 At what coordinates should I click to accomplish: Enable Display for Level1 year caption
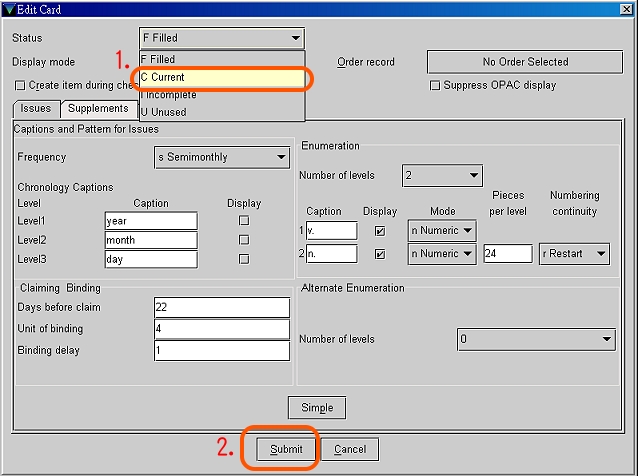click(243, 221)
